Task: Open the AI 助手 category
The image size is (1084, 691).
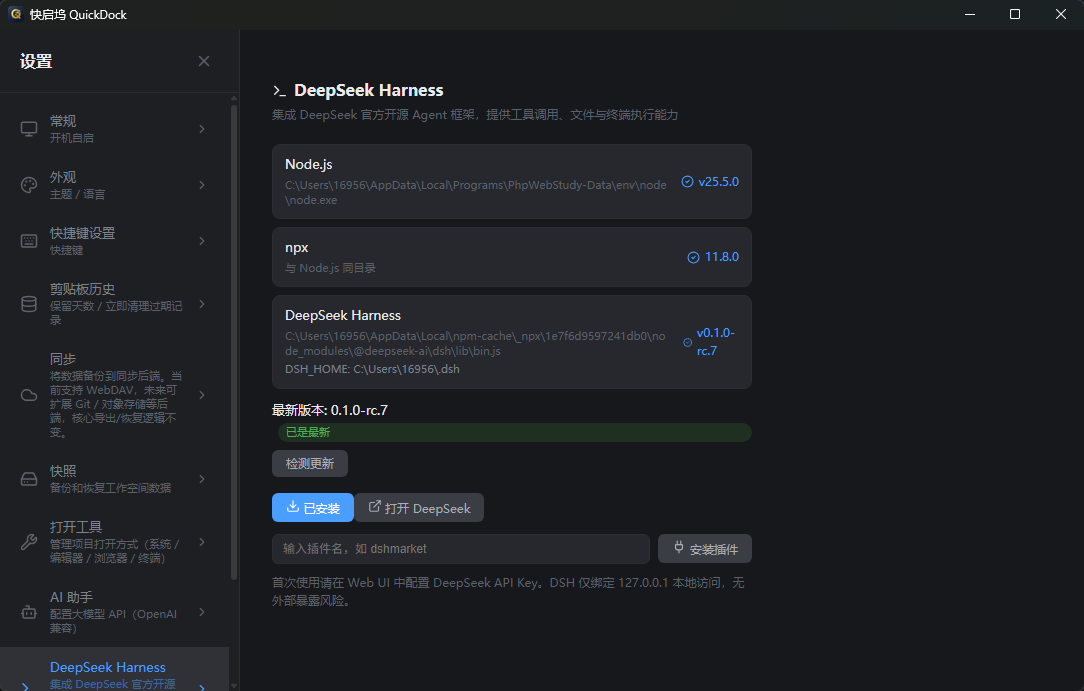Action: coord(115,612)
